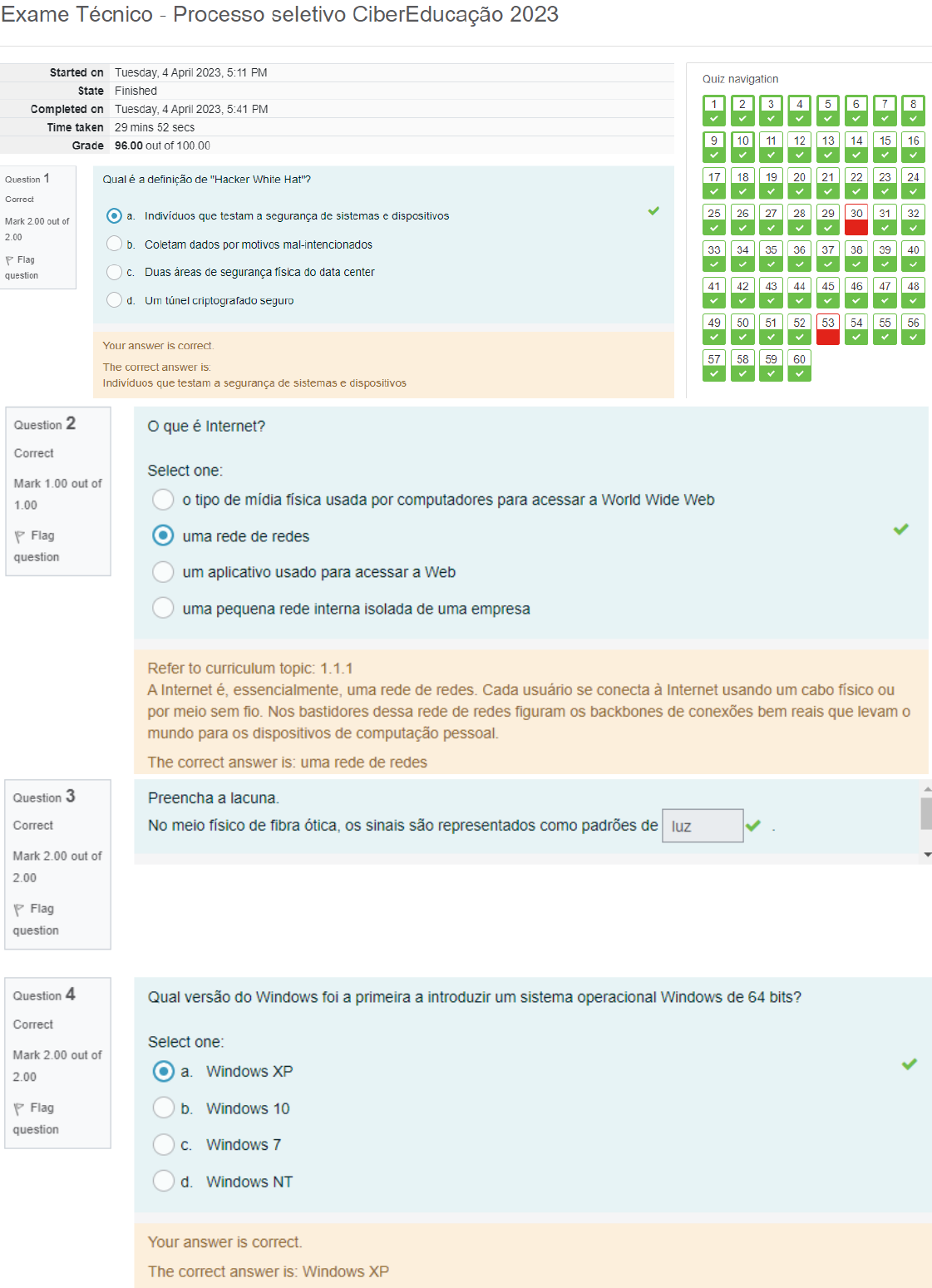Click the flag icon for Question 4
The height and width of the screenshot is (1288, 932).
tap(19, 1108)
